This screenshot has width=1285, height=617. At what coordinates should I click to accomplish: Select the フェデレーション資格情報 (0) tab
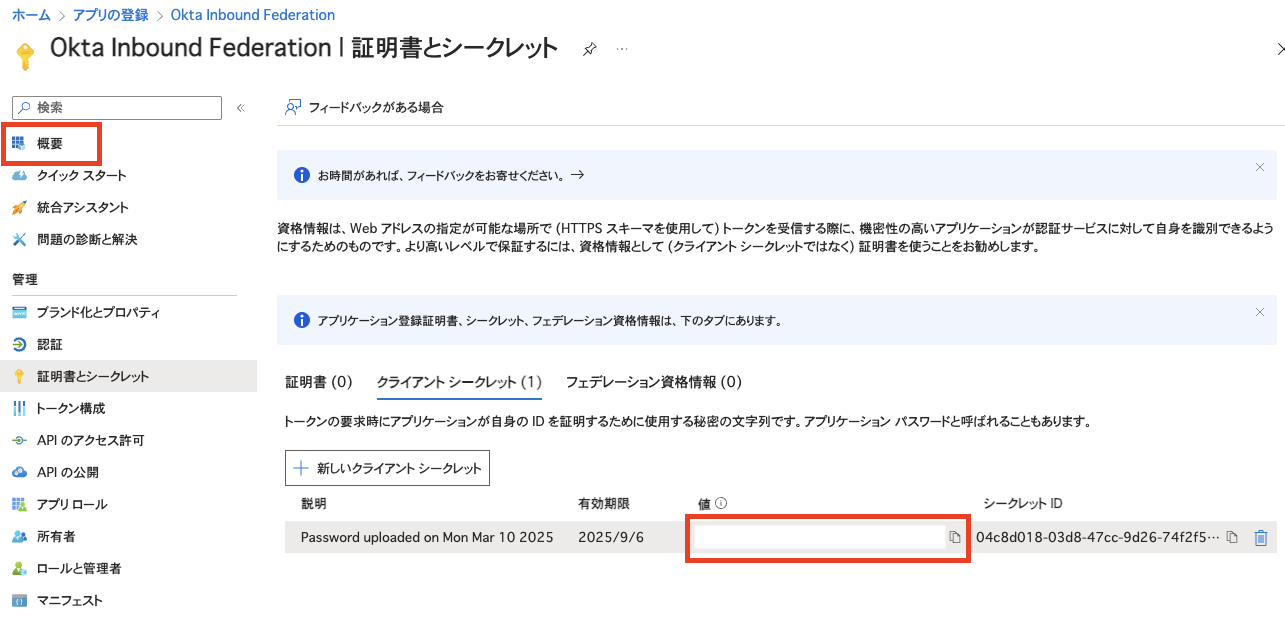point(653,382)
